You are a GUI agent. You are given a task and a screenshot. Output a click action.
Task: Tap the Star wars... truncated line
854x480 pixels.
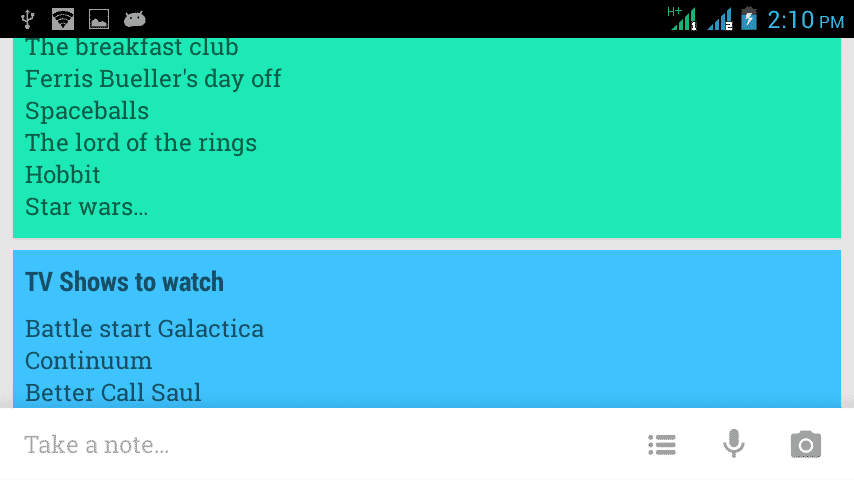click(x=87, y=207)
